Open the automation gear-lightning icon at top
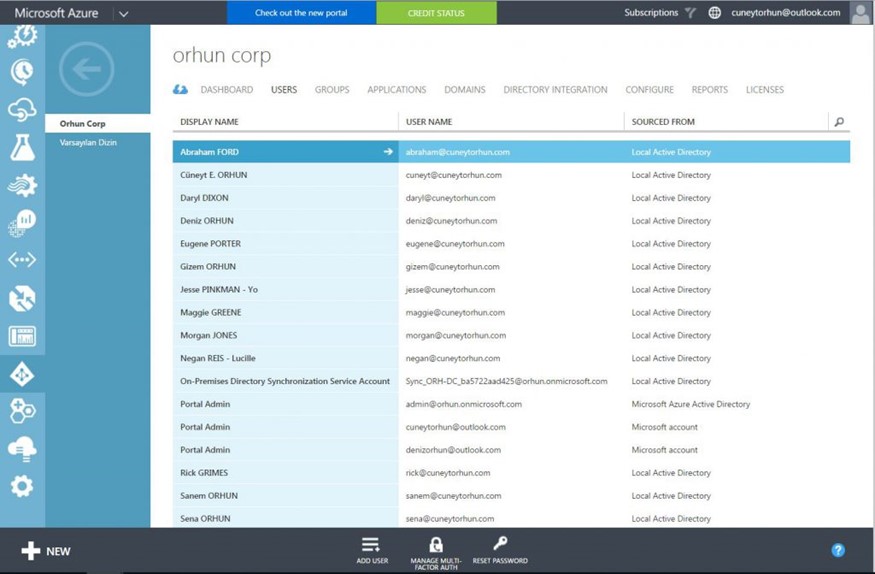The height and width of the screenshot is (574, 875). [x=22, y=36]
